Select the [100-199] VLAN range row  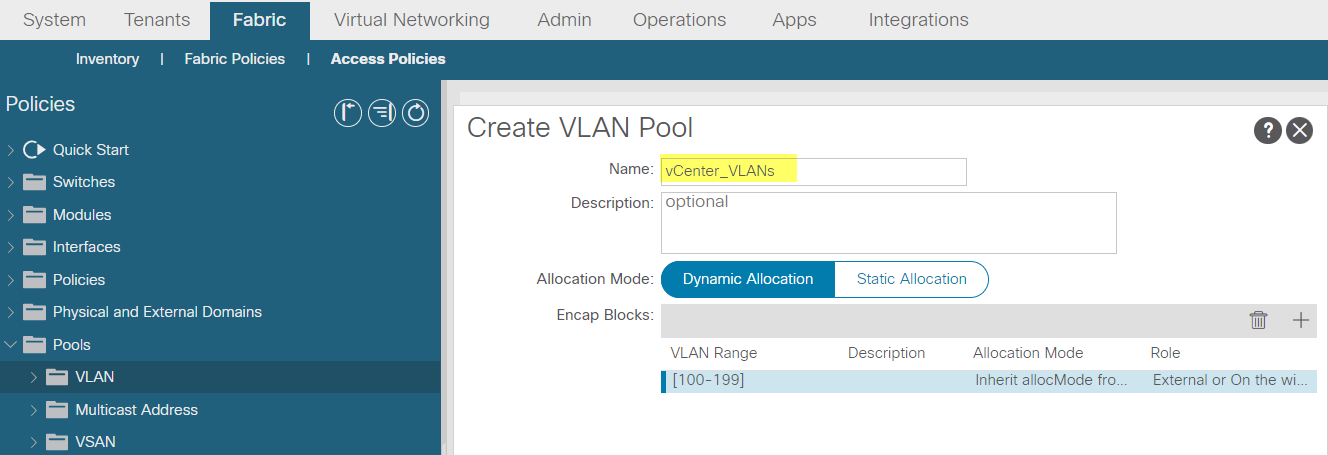point(989,381)
